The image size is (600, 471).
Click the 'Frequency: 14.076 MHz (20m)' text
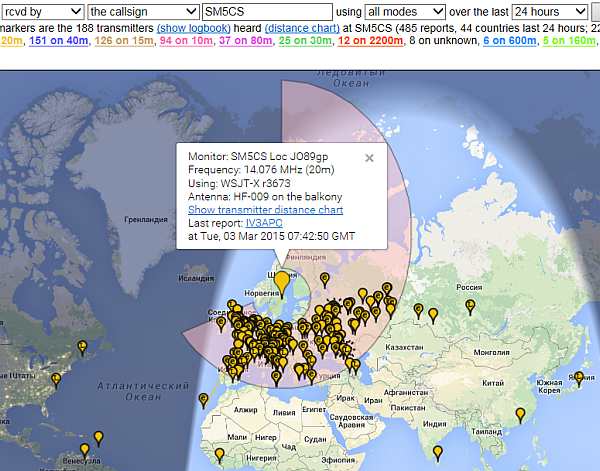click(x=261, y=170)
